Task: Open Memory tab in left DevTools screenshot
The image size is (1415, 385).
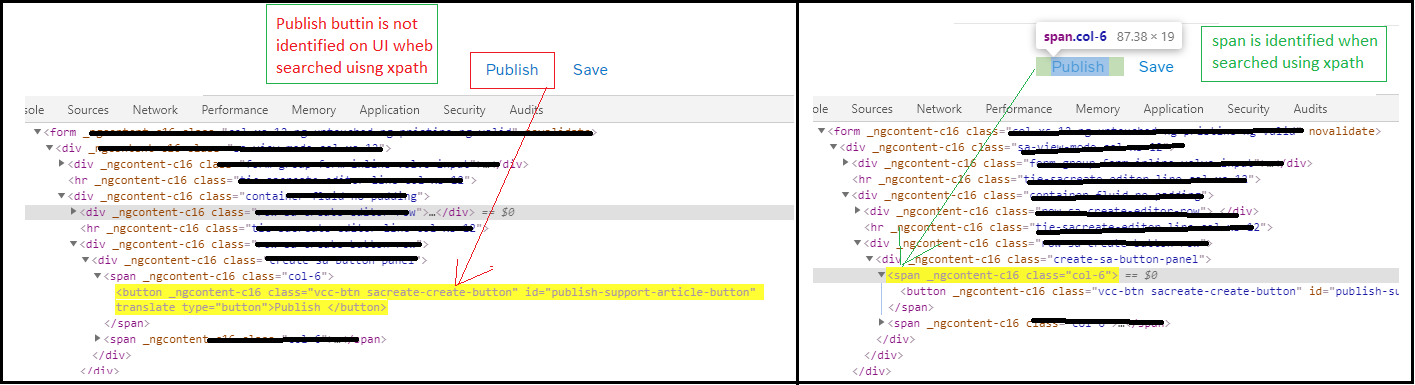Action: 314,110
